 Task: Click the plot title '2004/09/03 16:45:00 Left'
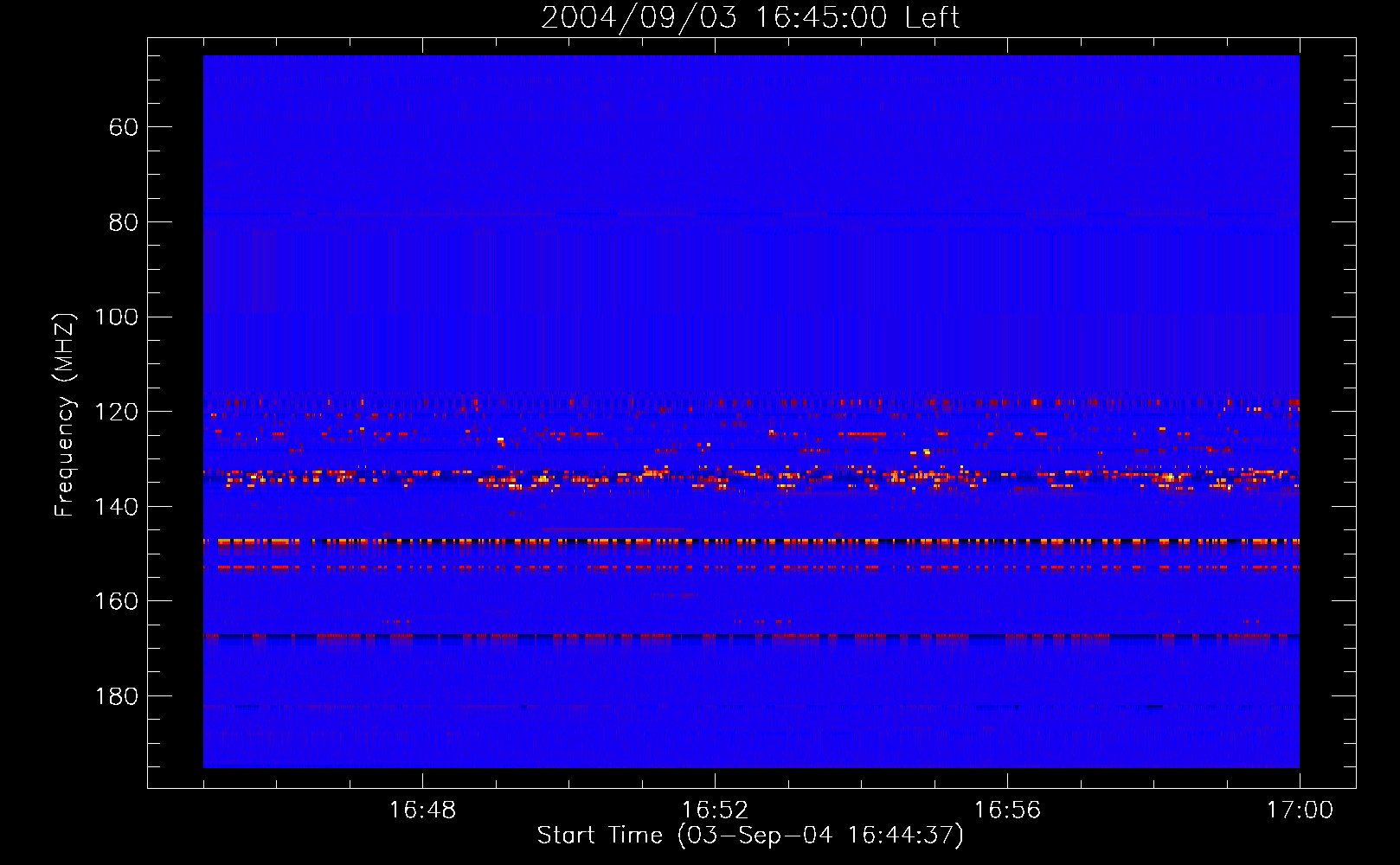pos(750,17)
